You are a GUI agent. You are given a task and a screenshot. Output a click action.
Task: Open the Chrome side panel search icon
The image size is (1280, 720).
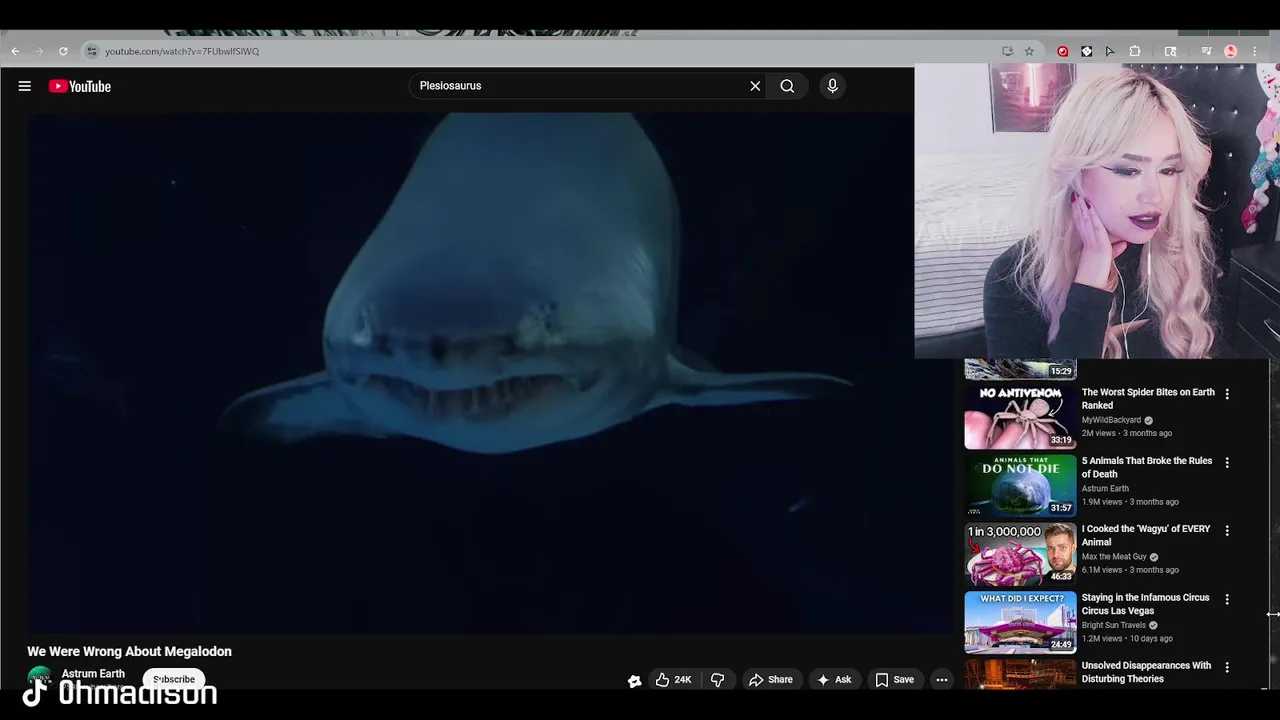click(x=1170, y=51)
